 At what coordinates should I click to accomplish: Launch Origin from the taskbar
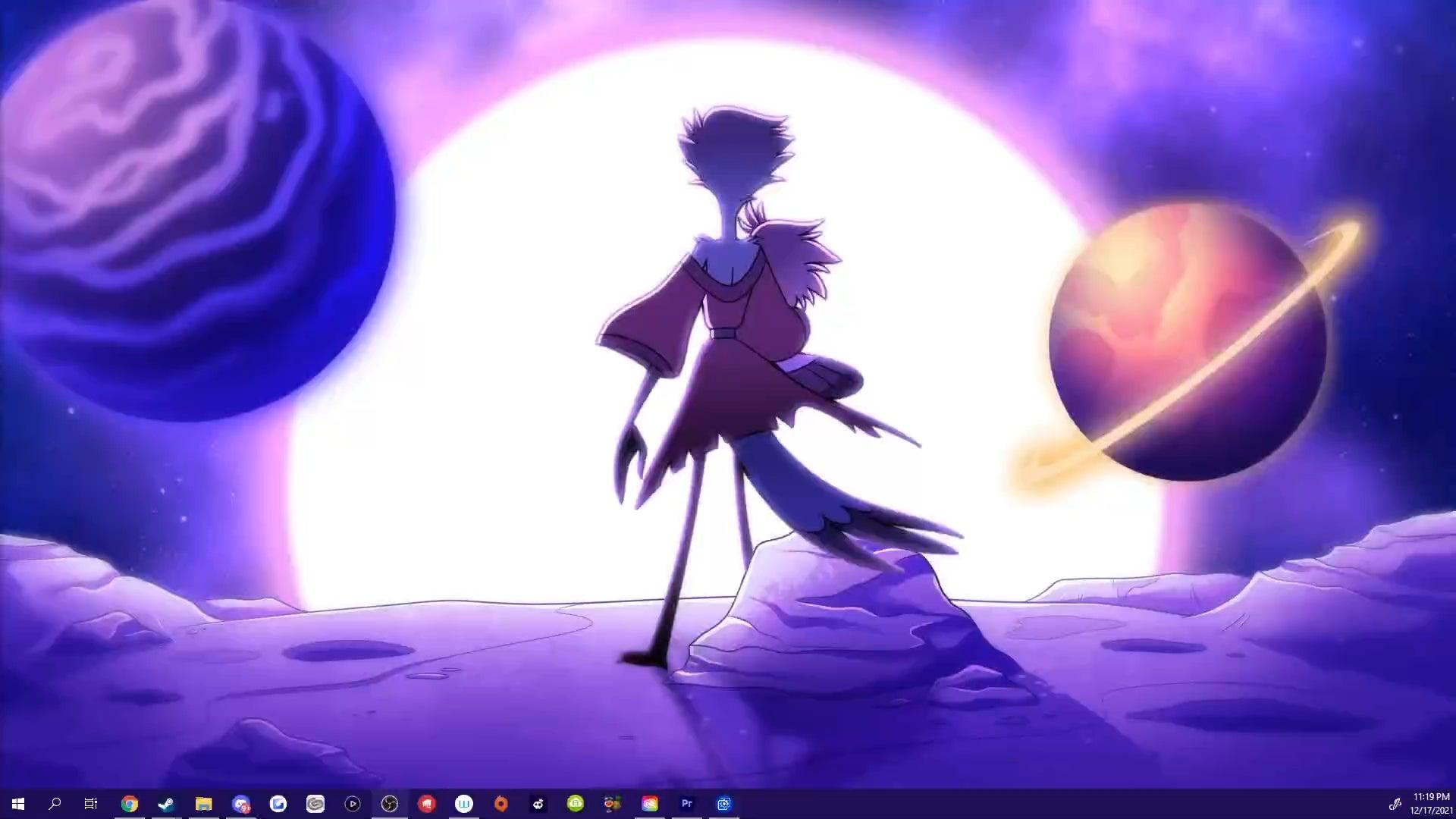point(501,804)
